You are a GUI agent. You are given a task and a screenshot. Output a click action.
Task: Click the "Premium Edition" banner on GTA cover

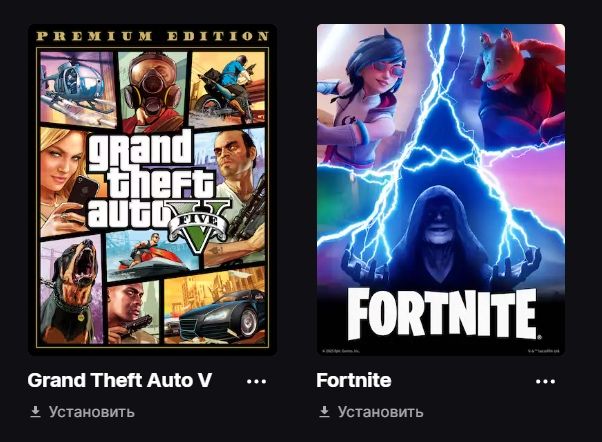click(152, 36)
